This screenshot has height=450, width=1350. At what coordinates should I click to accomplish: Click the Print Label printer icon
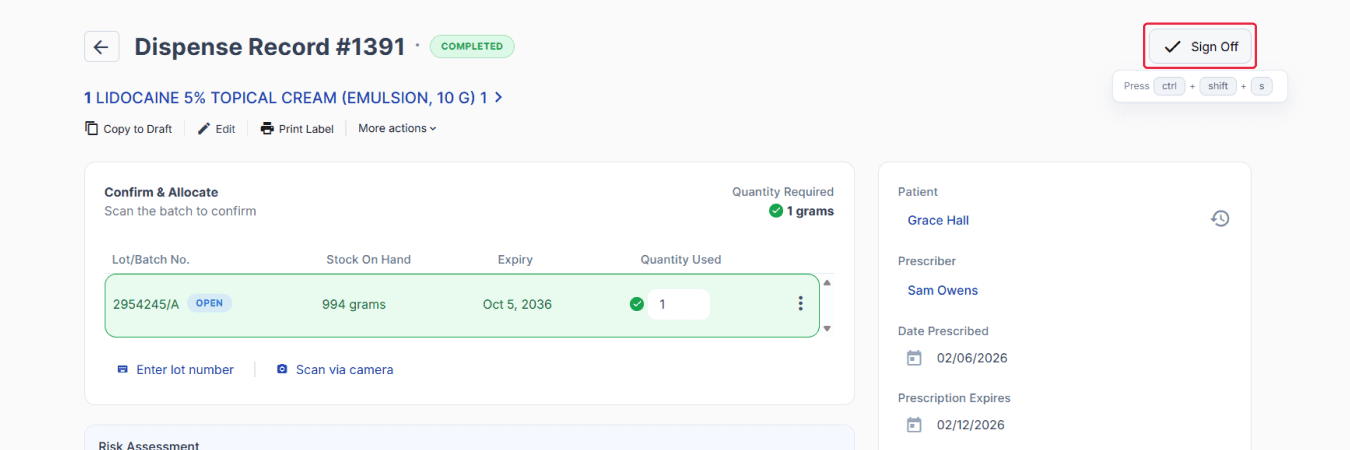coord(267,128)
